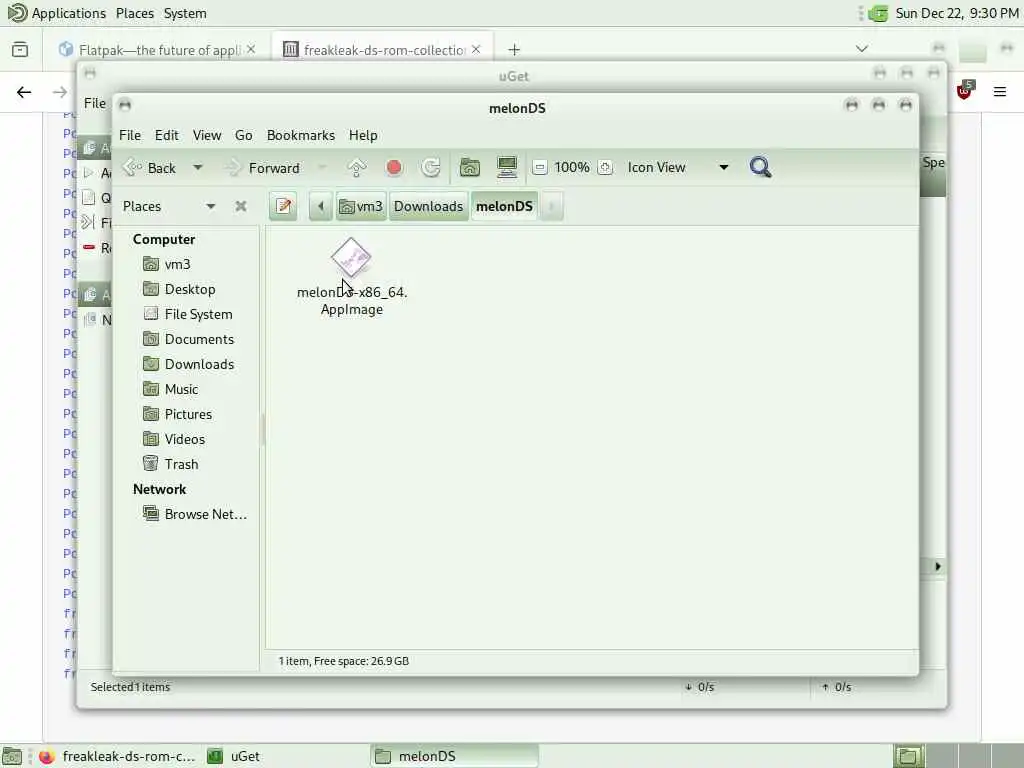Click the Computer toolbar icon
Image resolution: width=1024 pixels, height=768 pixels.
pyautogui.click(x=507, y=168)
